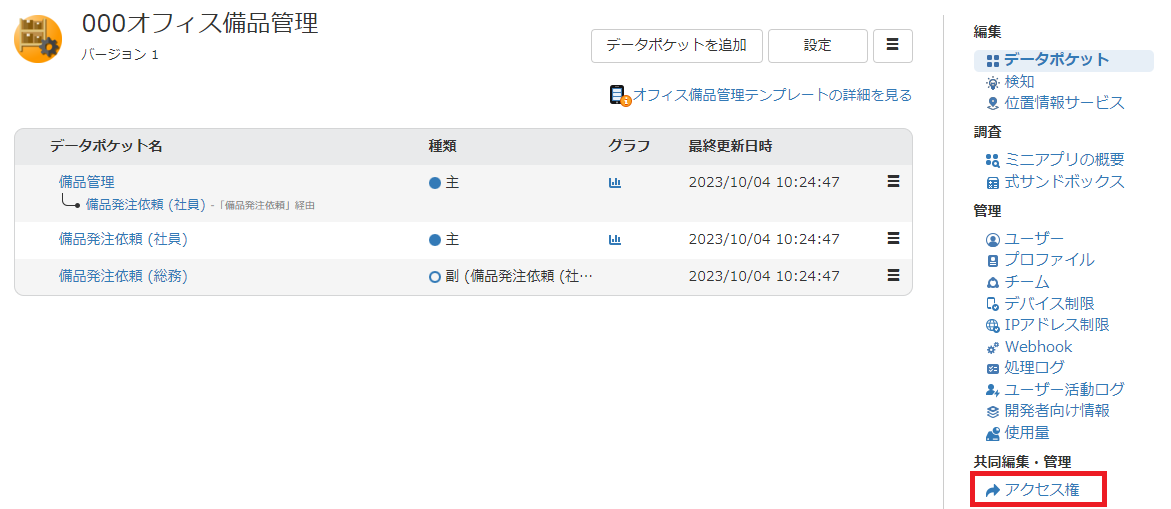Screen dimensions: 1171x509
Task: Open row menu for 備品発注依頼 (総務)
Action: pos(893,275)
